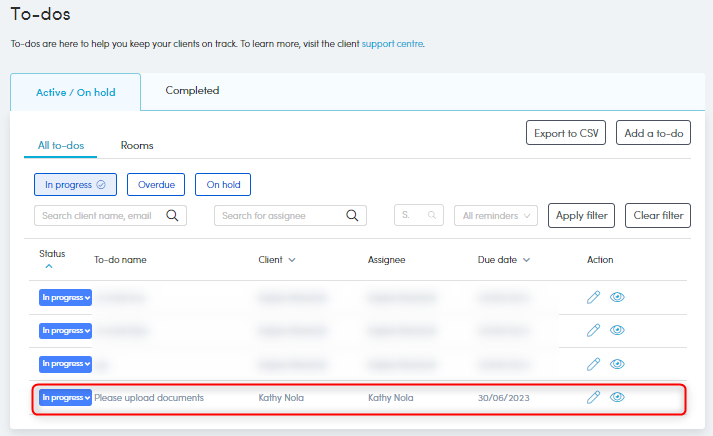
Task: Click the pencil edit icon for Kathy Nola's to-do
Action: [593, 397]
